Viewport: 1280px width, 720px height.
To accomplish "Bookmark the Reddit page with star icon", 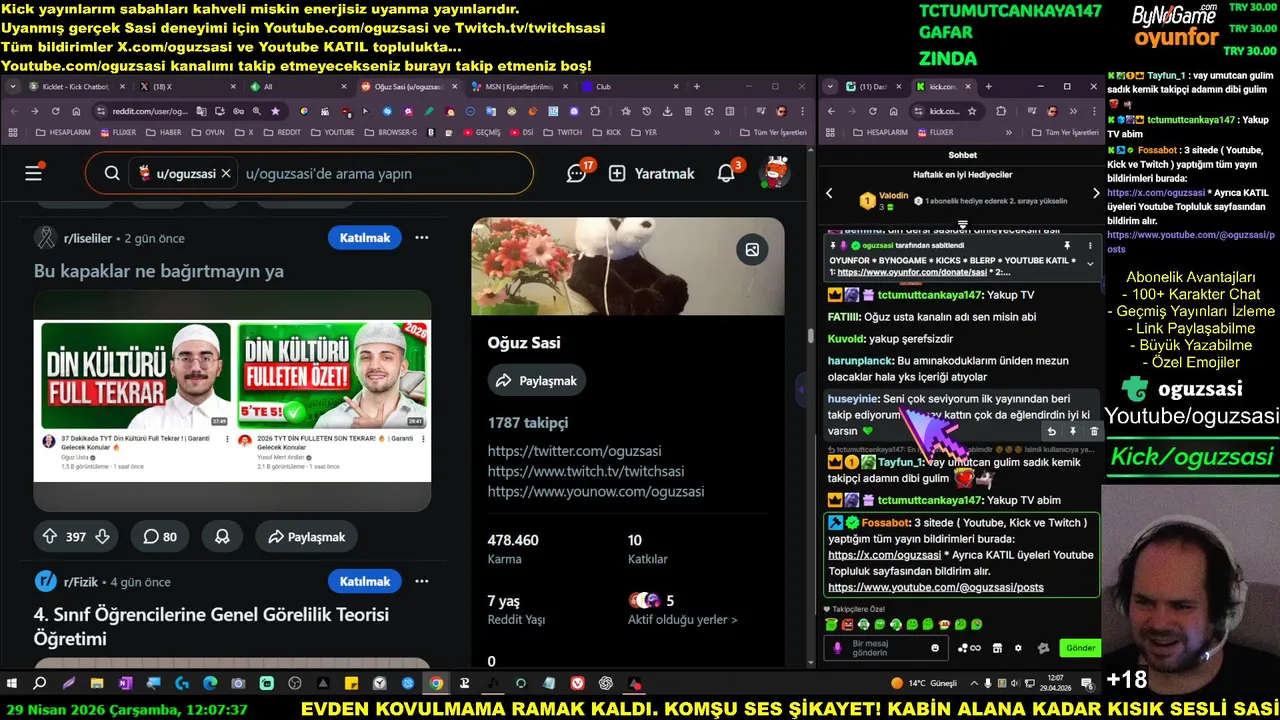I will (x=275, y=112).
